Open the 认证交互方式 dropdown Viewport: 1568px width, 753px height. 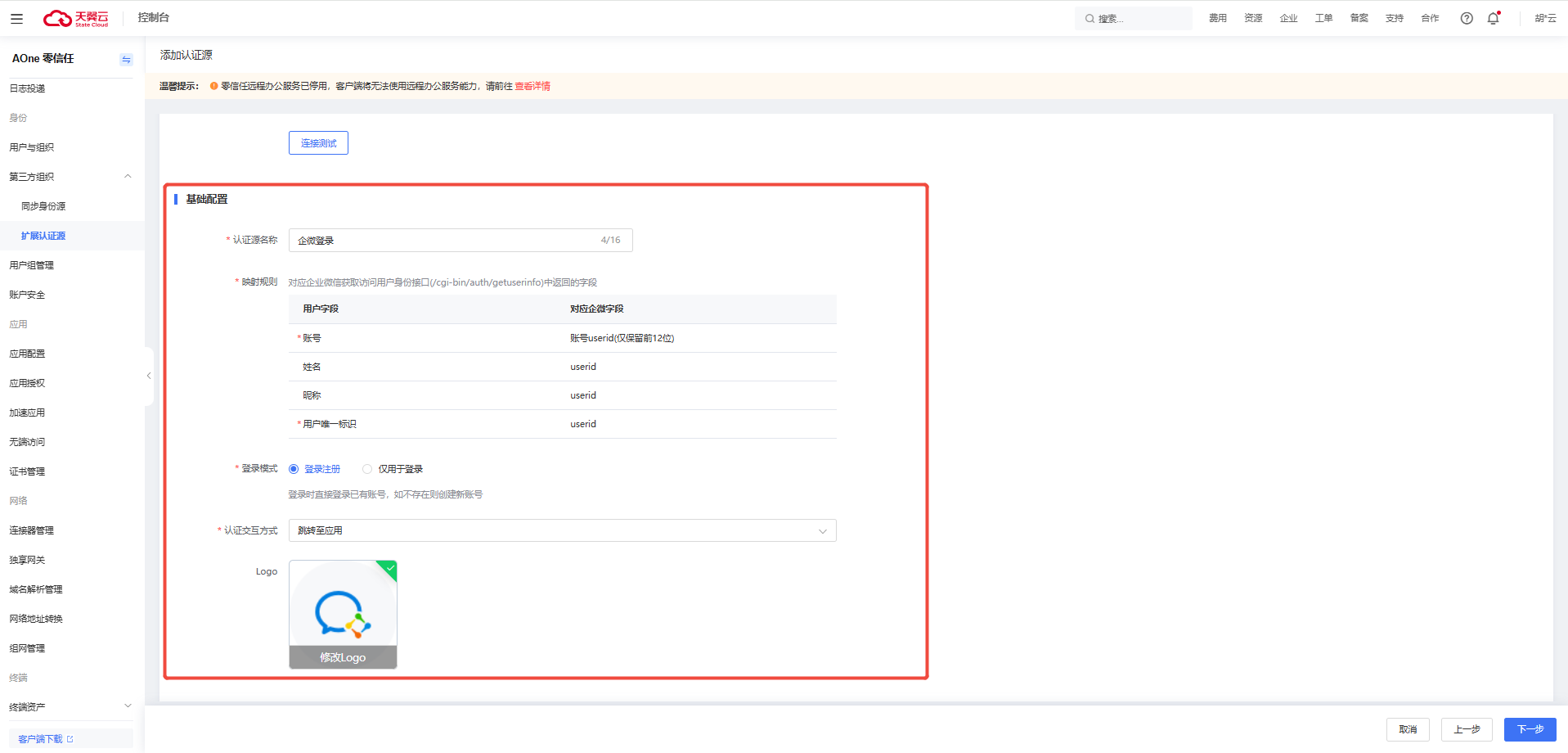(x=562, y=530)
